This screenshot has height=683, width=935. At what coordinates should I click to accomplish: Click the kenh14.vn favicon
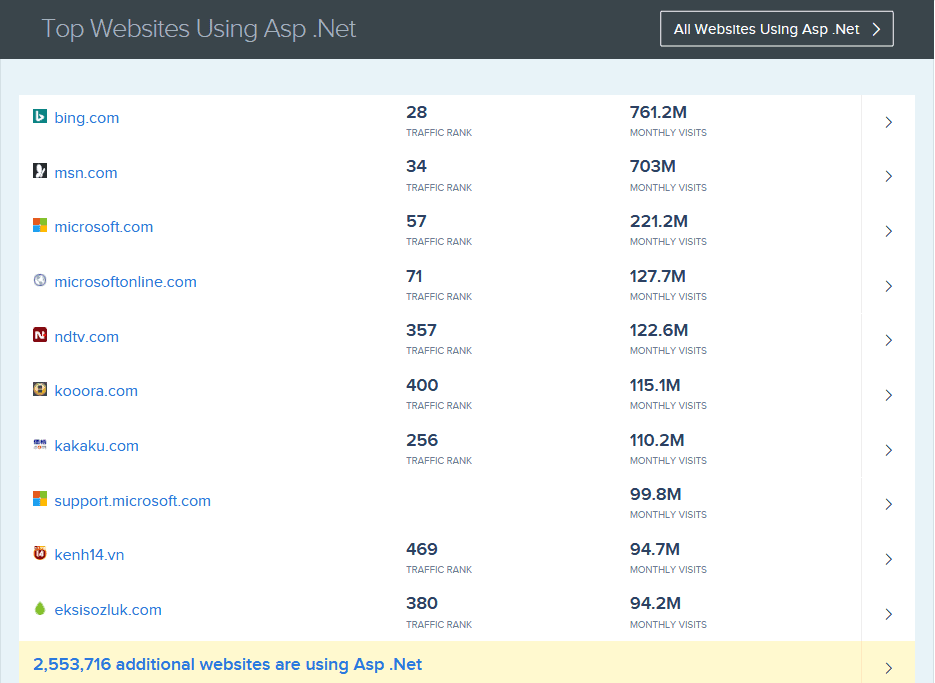[39, 554]
